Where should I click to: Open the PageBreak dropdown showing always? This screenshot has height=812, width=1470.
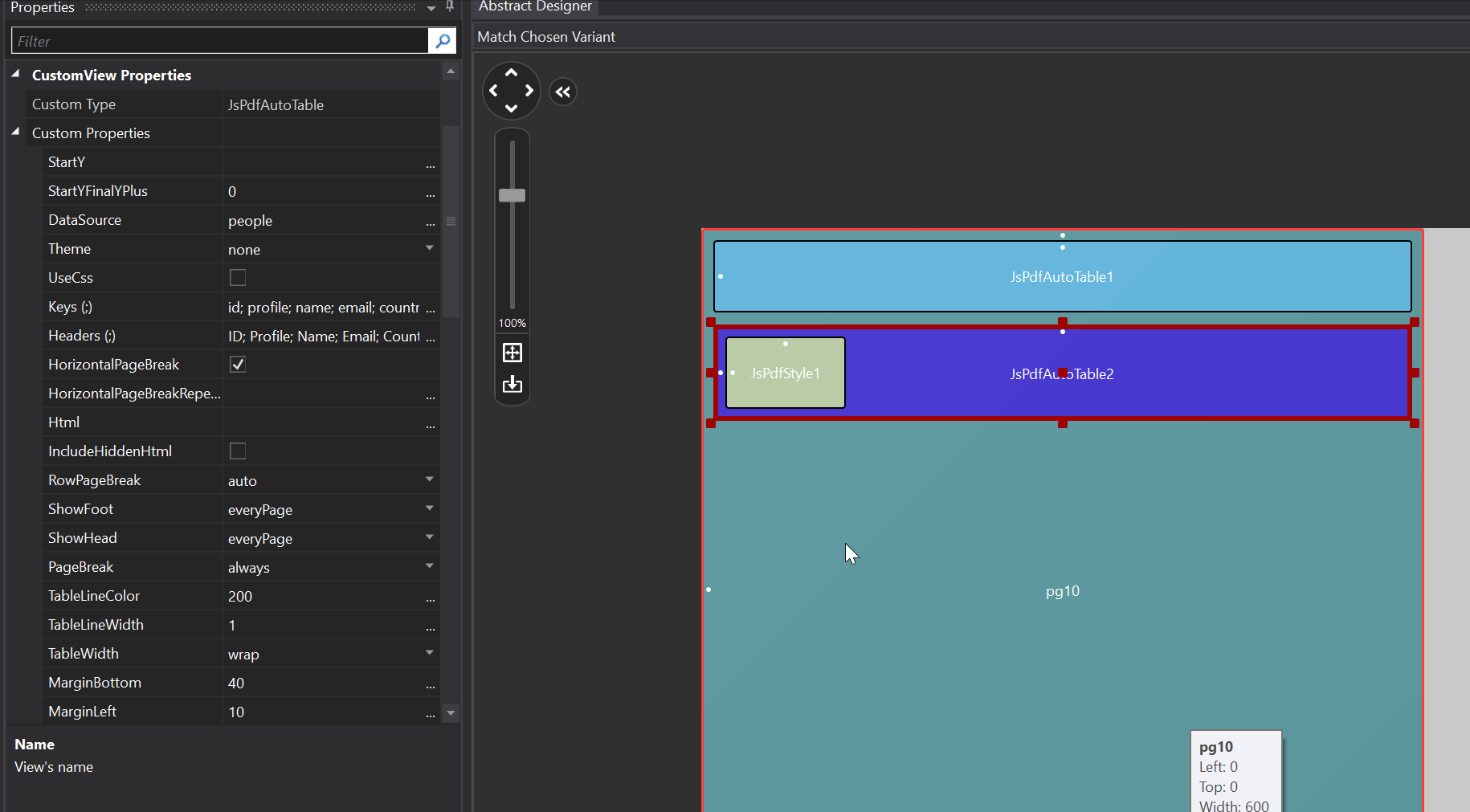point(430,567)
